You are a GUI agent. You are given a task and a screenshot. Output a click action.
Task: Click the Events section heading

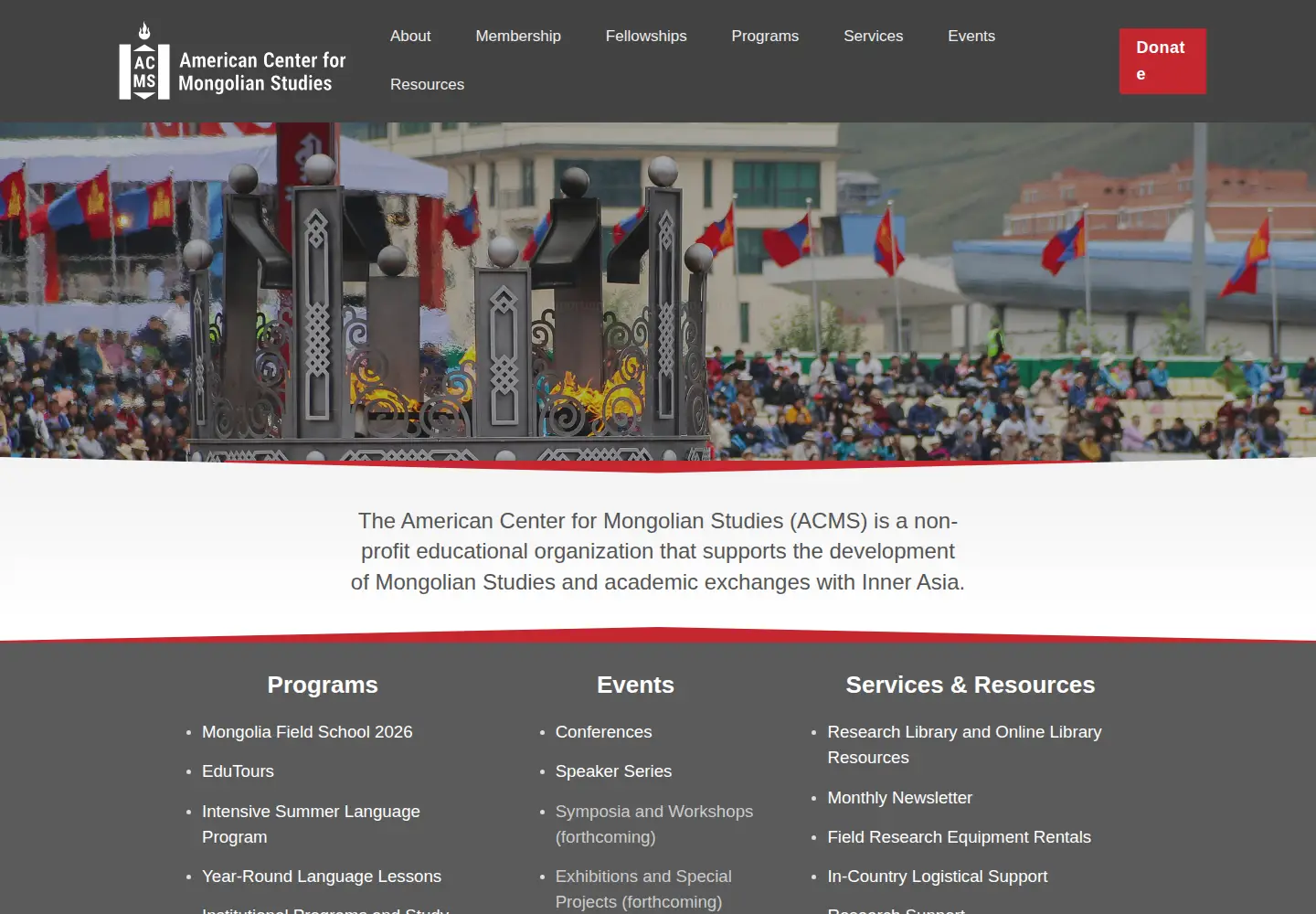[x=635, y=685]
